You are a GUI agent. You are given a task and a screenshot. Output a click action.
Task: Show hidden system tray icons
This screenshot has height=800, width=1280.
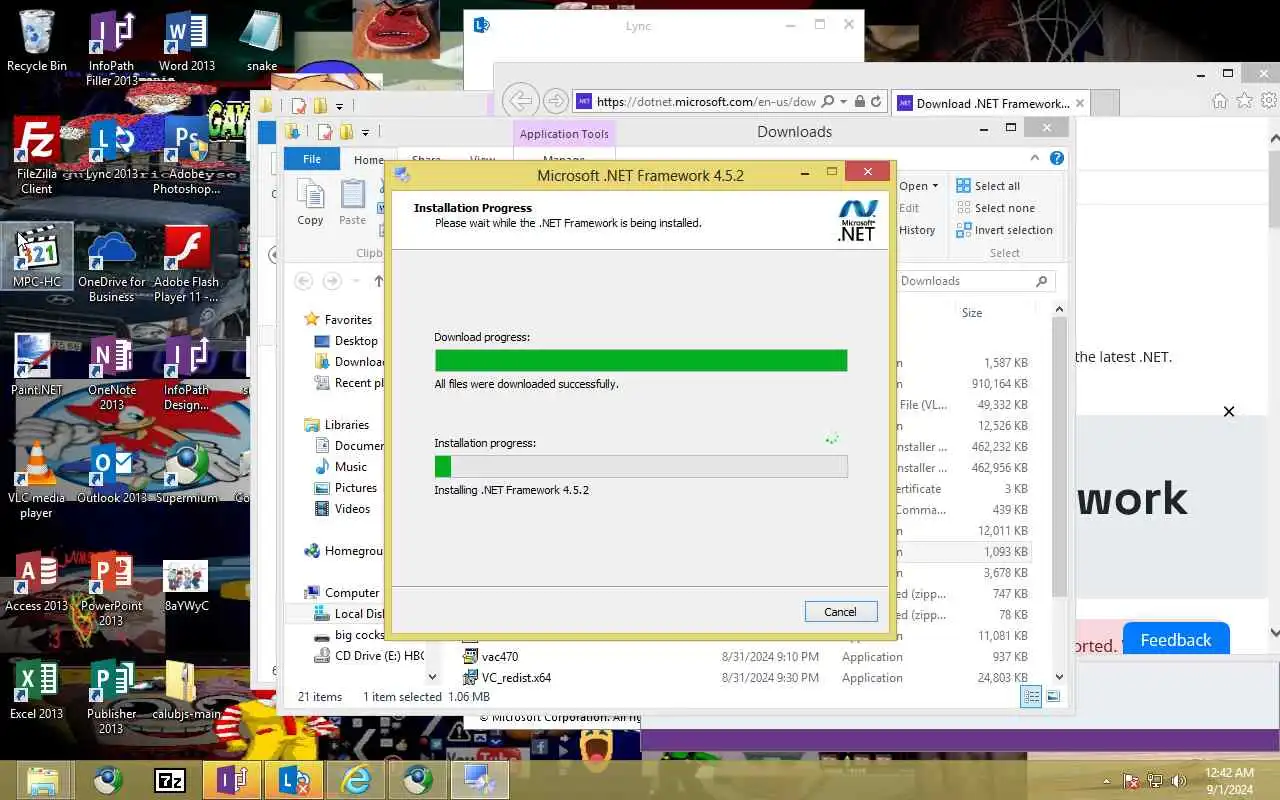(x=1106, y=781)
